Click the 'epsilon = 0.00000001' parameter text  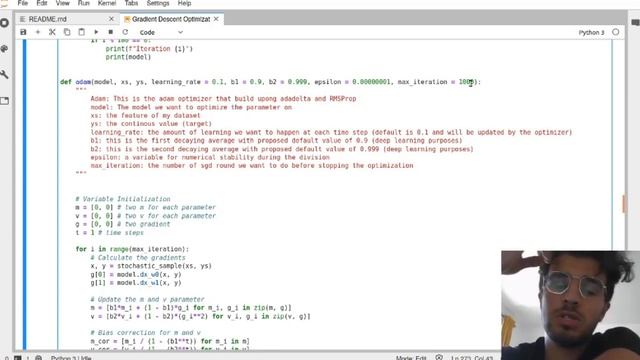pos(352,82)
